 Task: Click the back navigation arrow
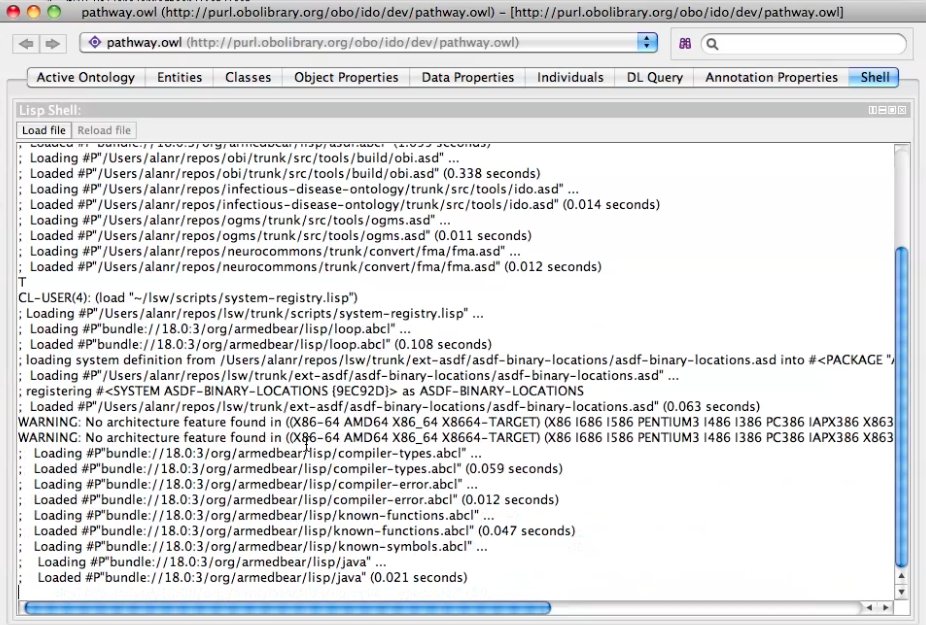pyautogui.click(x=27, y=44)
